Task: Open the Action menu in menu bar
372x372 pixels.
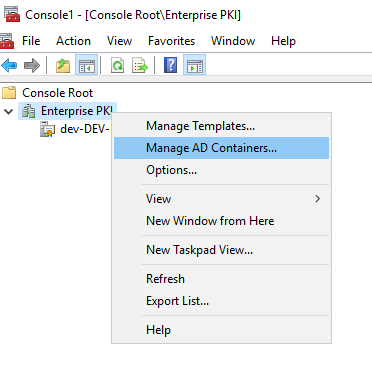Action: [73, 41]
